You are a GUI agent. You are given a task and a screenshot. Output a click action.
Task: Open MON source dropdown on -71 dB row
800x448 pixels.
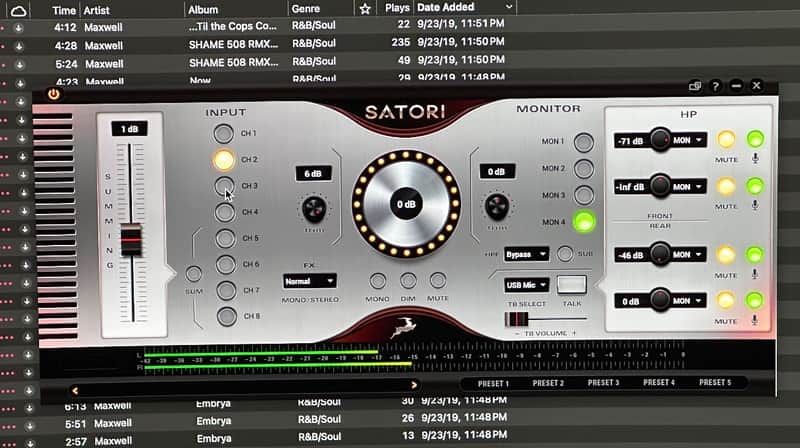pyautogui.click(x=689, y=140)
